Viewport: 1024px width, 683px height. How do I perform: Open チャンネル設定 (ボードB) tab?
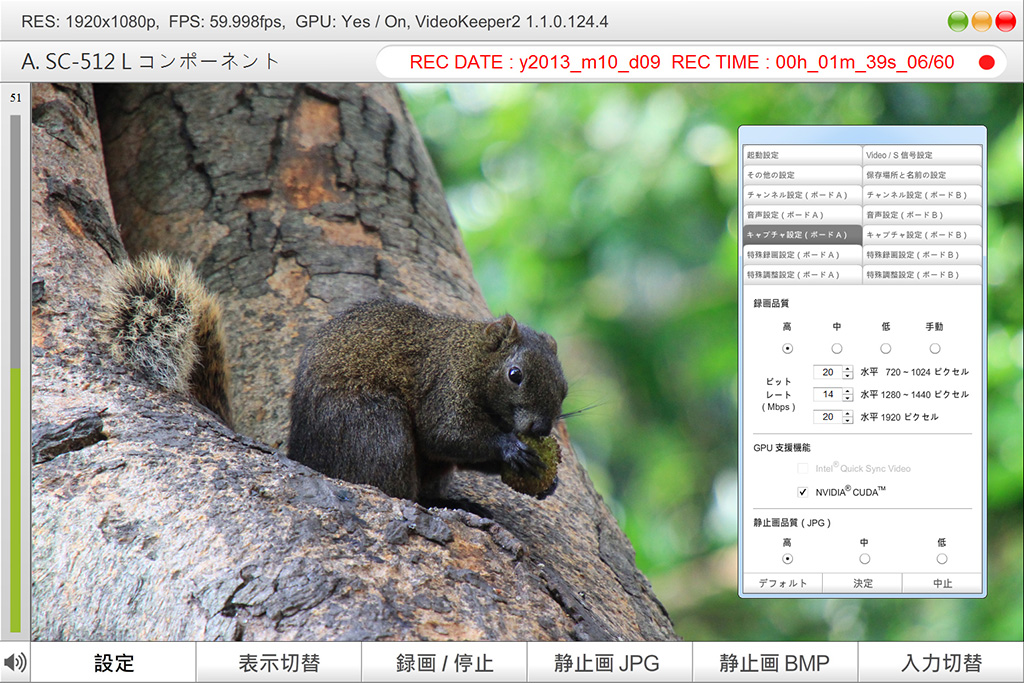click(922, 195)
